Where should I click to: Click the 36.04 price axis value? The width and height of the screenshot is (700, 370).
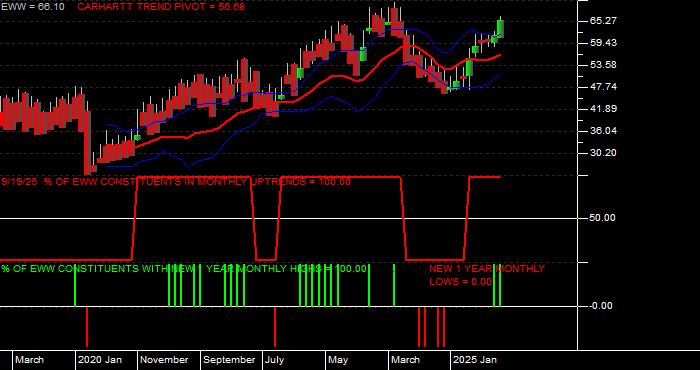[x=603, y=131]
